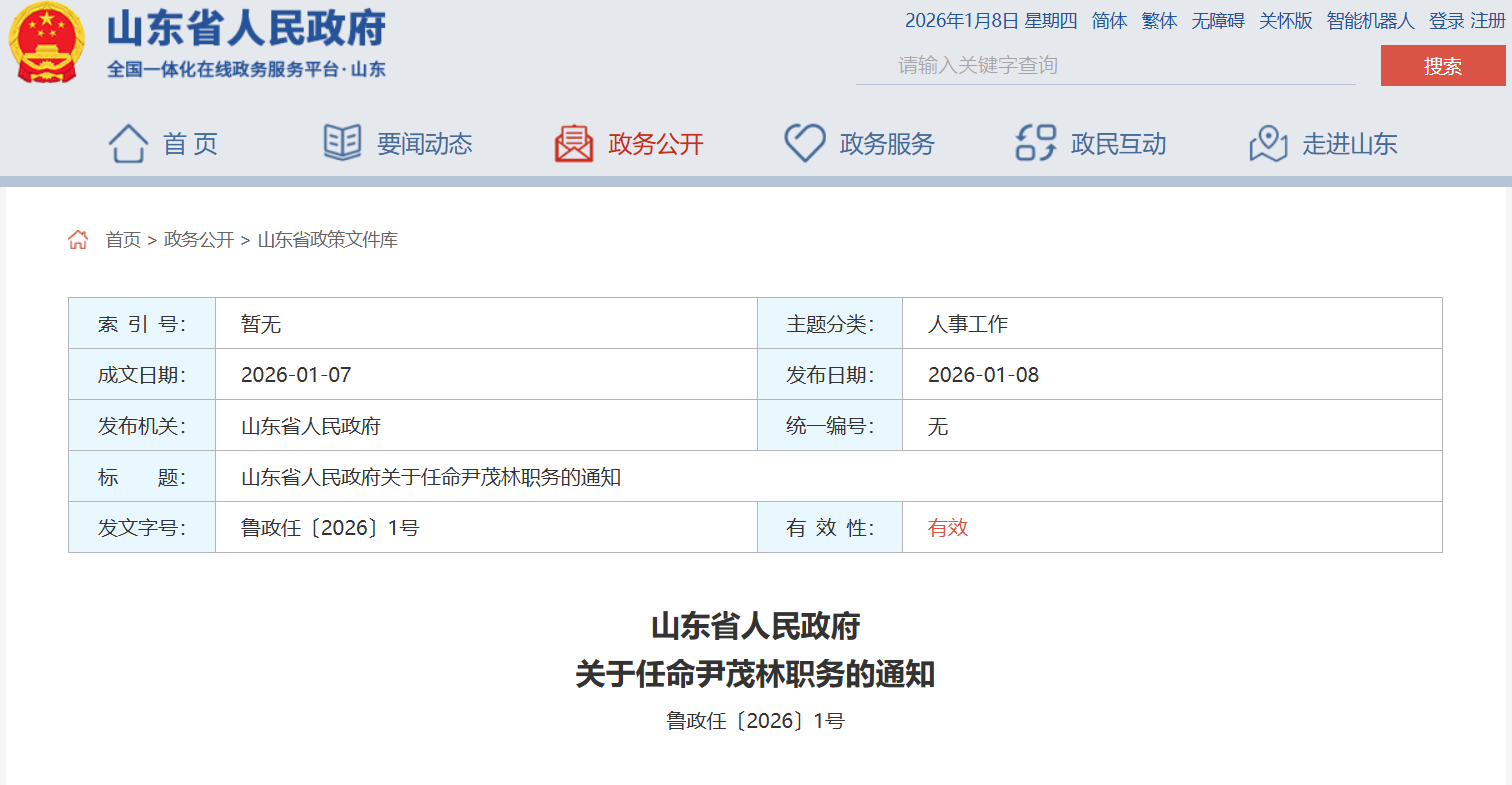Click the exchange arrows icon for 政民互动
1512x785 pixels.
coord(1035,143)
